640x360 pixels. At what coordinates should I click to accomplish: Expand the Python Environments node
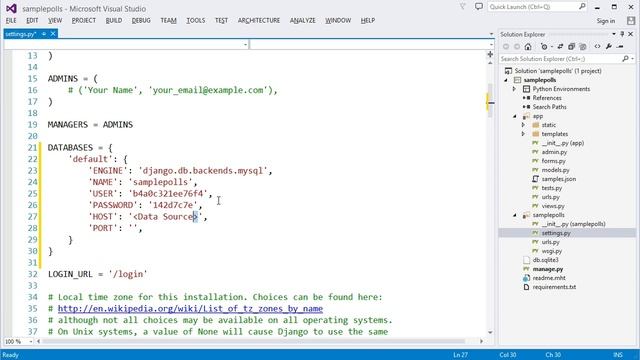pyautogui.click(x=514, y=89)
